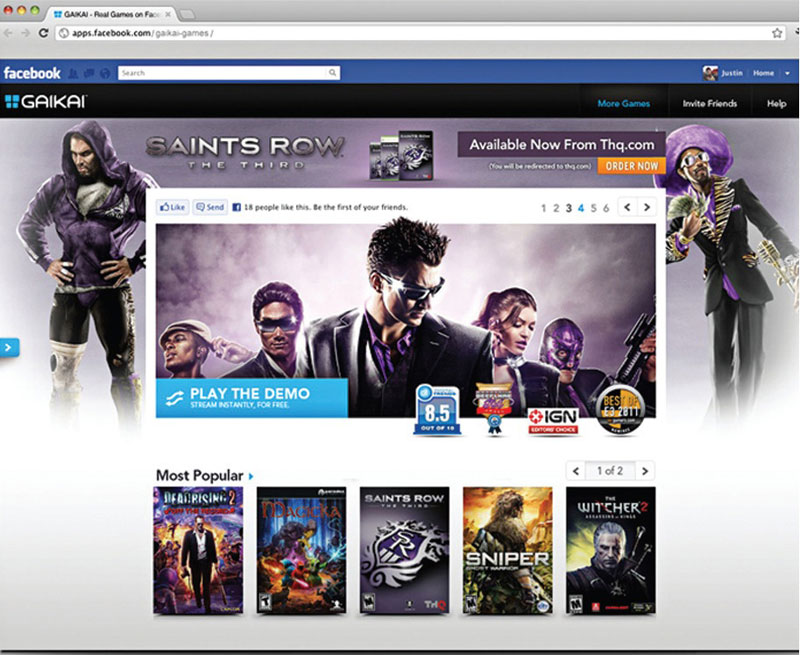Go to slide 4
800x655 pixels.
tap(581, 208)
